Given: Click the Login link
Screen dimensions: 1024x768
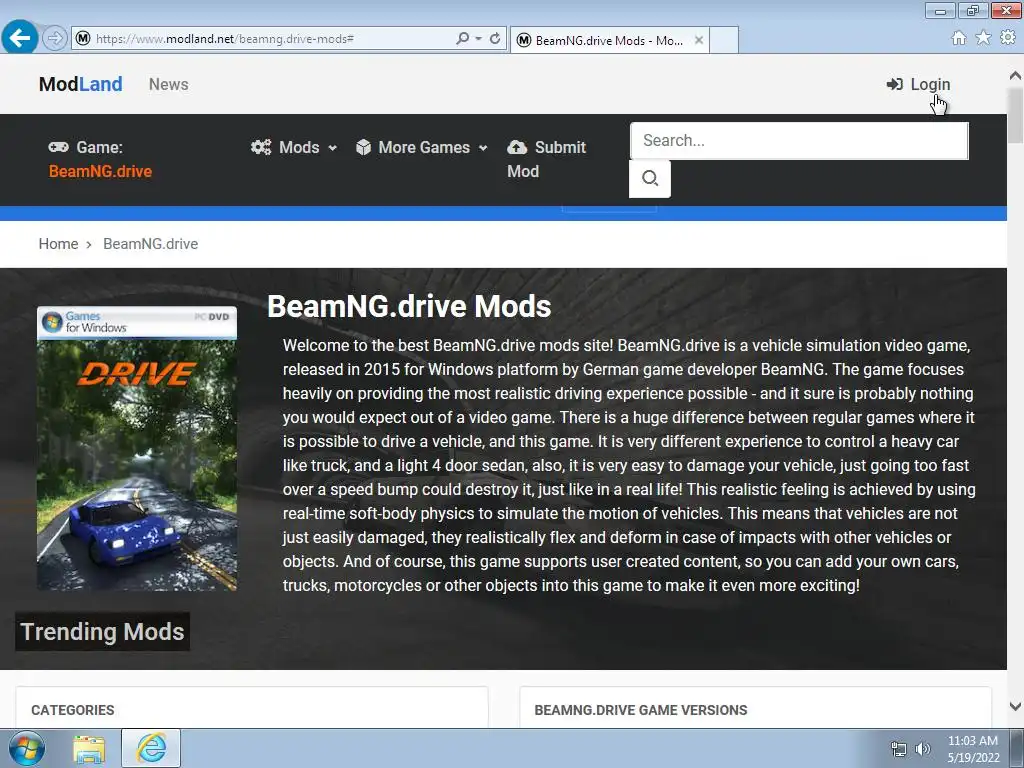Looking at the screenshot, I should (x=930, y=84).
